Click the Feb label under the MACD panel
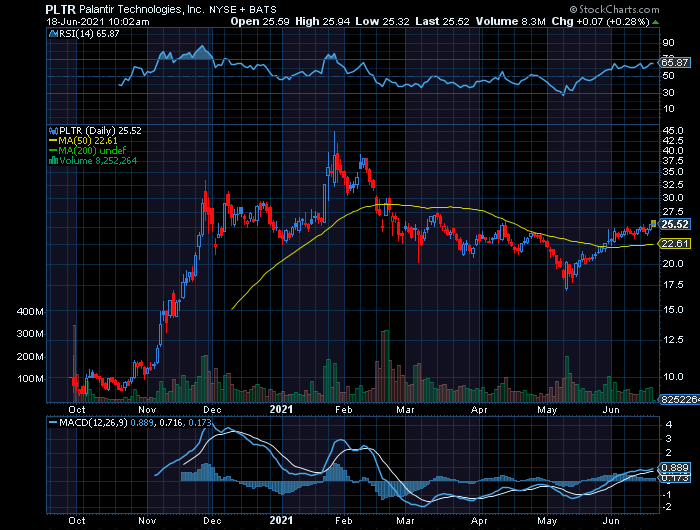 coord(344,521)
